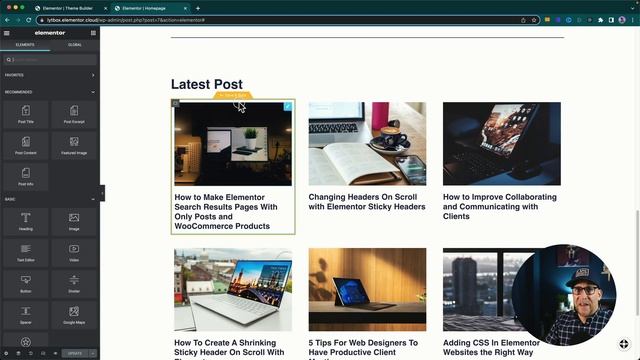Select the Post Title widget
The width and height of the screenshot is (640, 360).
point(26,114)
